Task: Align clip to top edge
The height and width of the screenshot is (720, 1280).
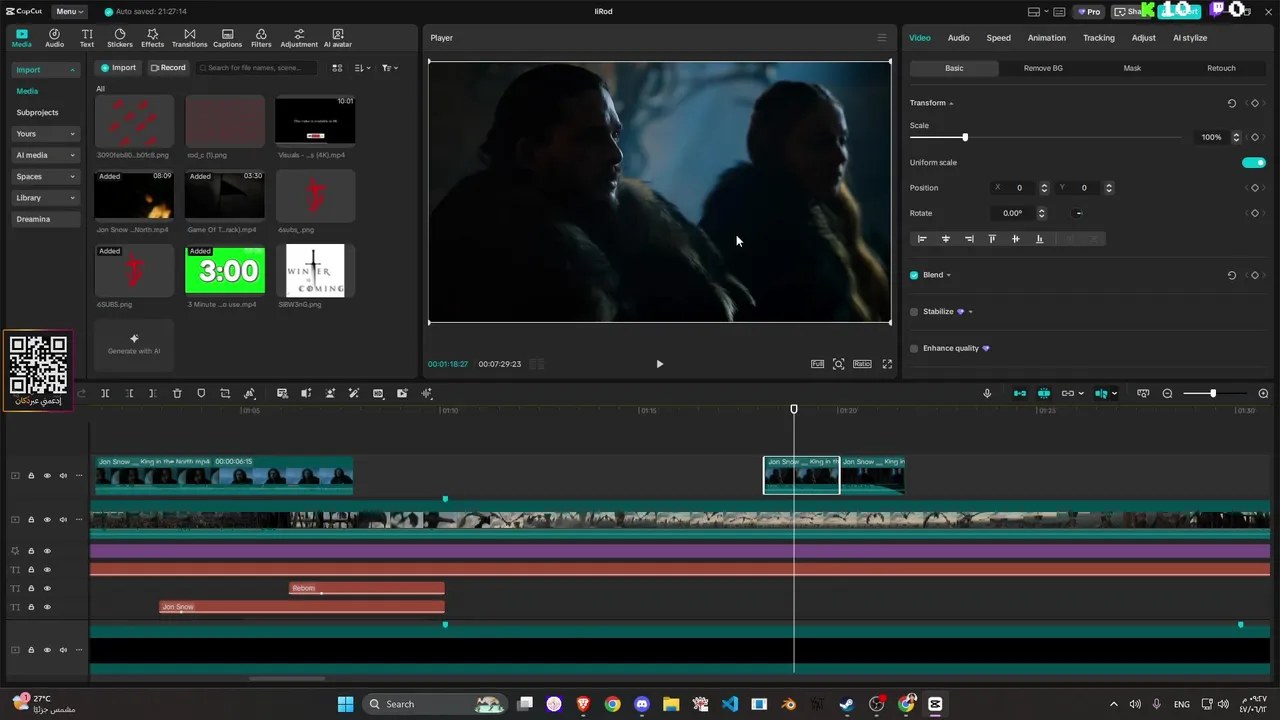Action: (x=992, y=239)
